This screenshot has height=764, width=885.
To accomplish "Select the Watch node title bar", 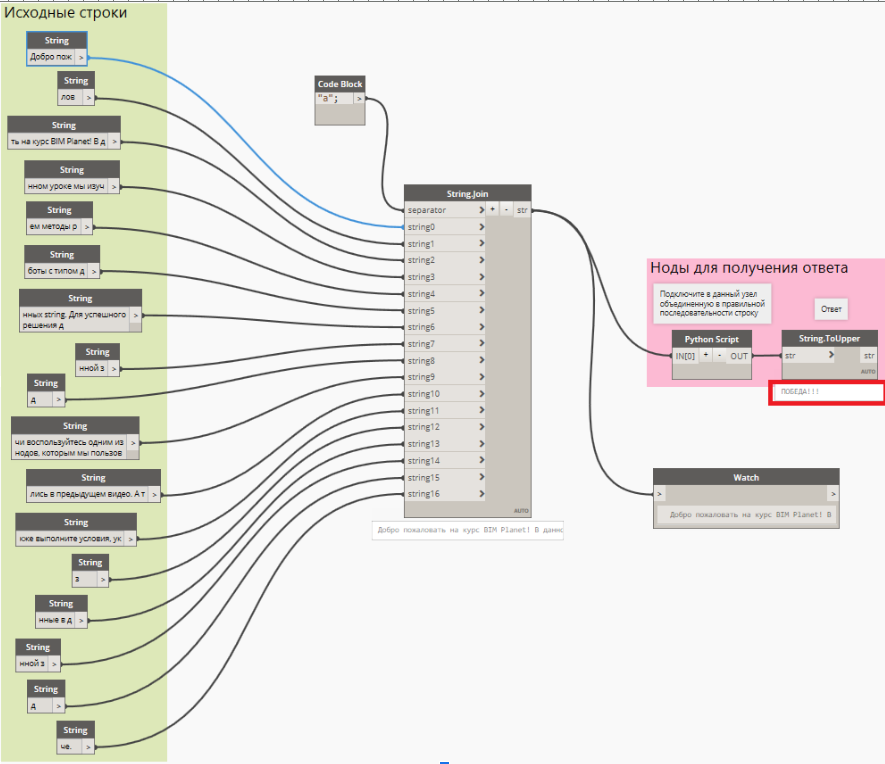I will pyautogui.click(x=745, y=477).
